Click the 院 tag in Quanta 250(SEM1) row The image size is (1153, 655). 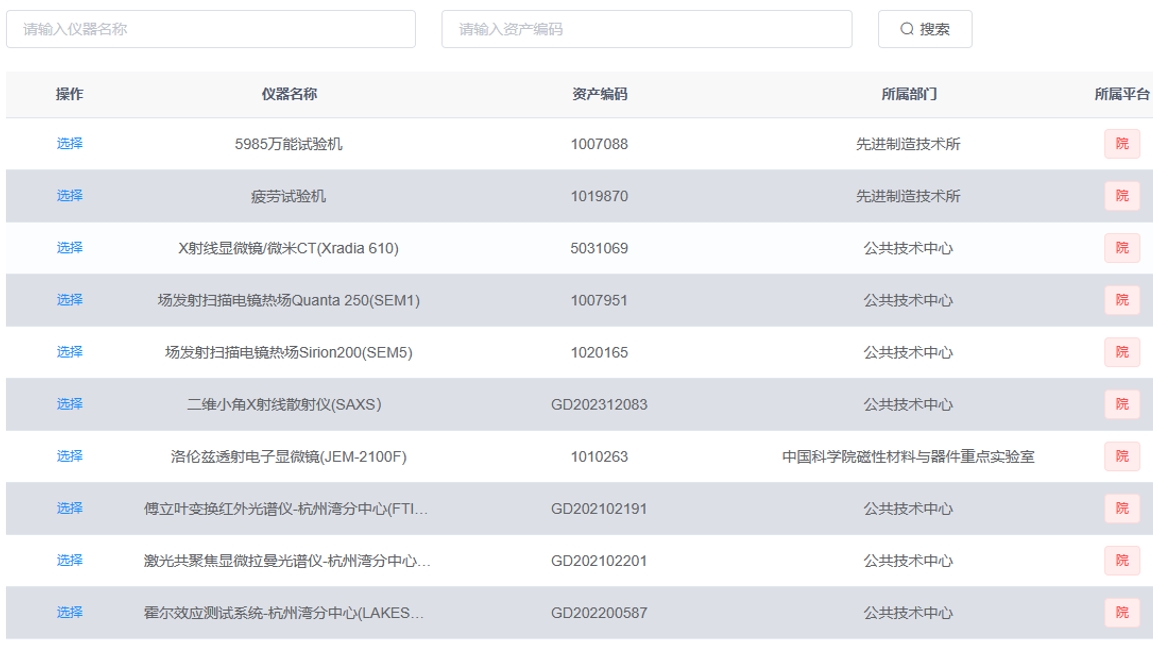pos(1122,300)
